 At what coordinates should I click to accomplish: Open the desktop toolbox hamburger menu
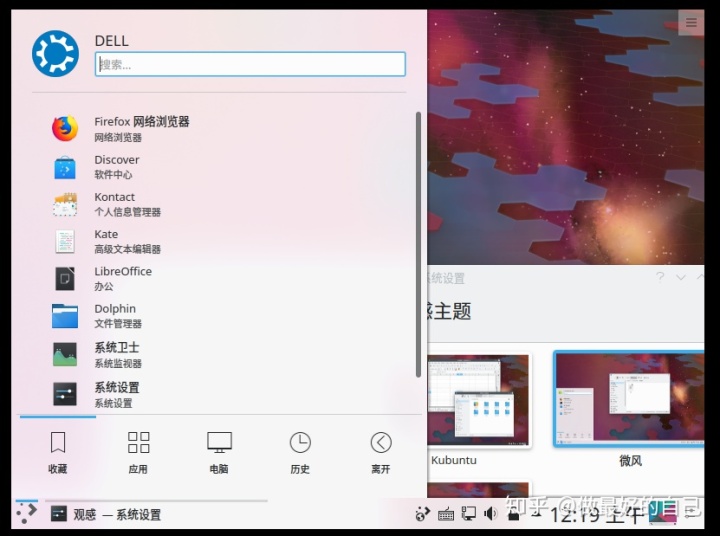tap(691, 23)
